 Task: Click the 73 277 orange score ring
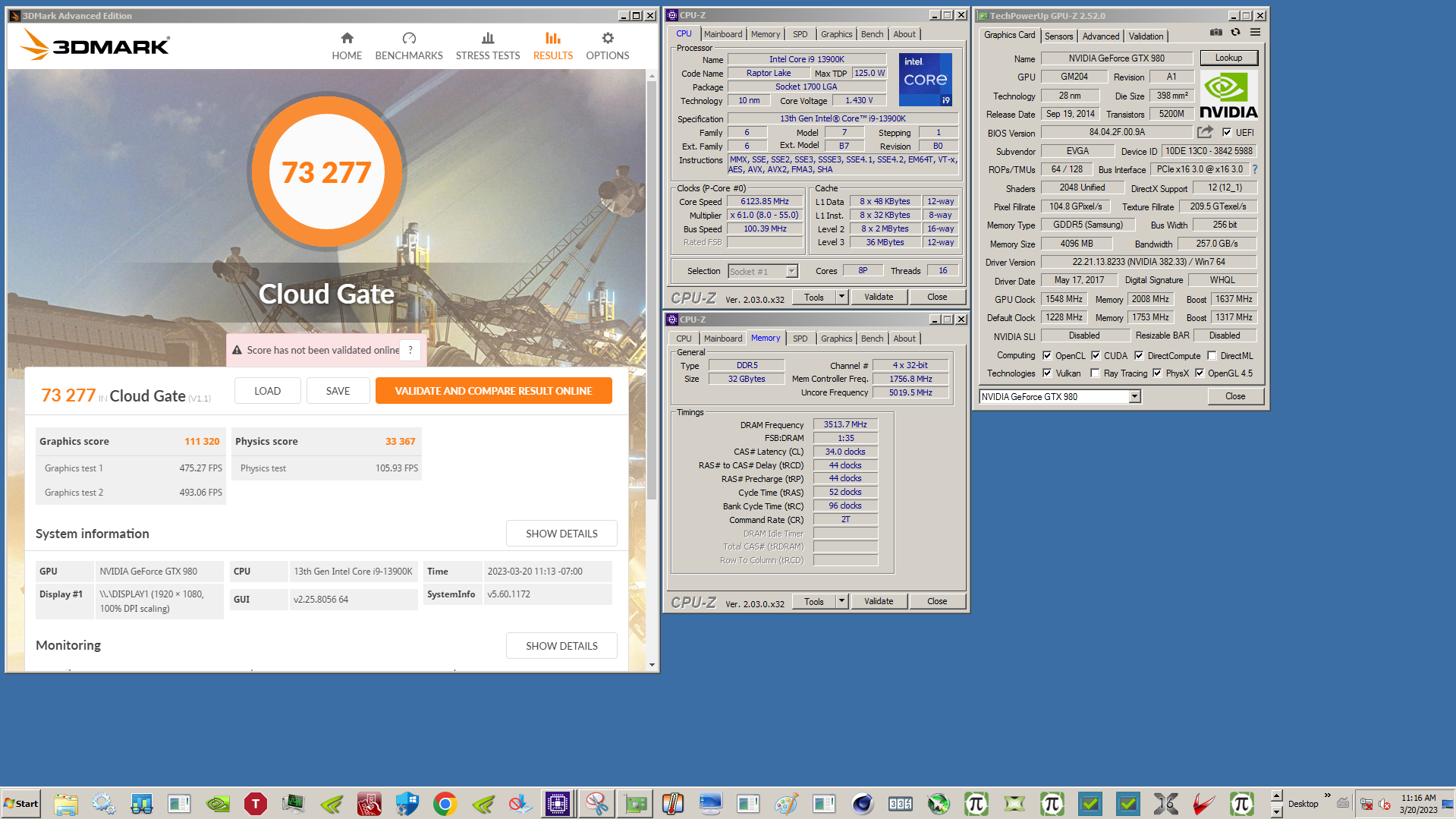[326, 172]
